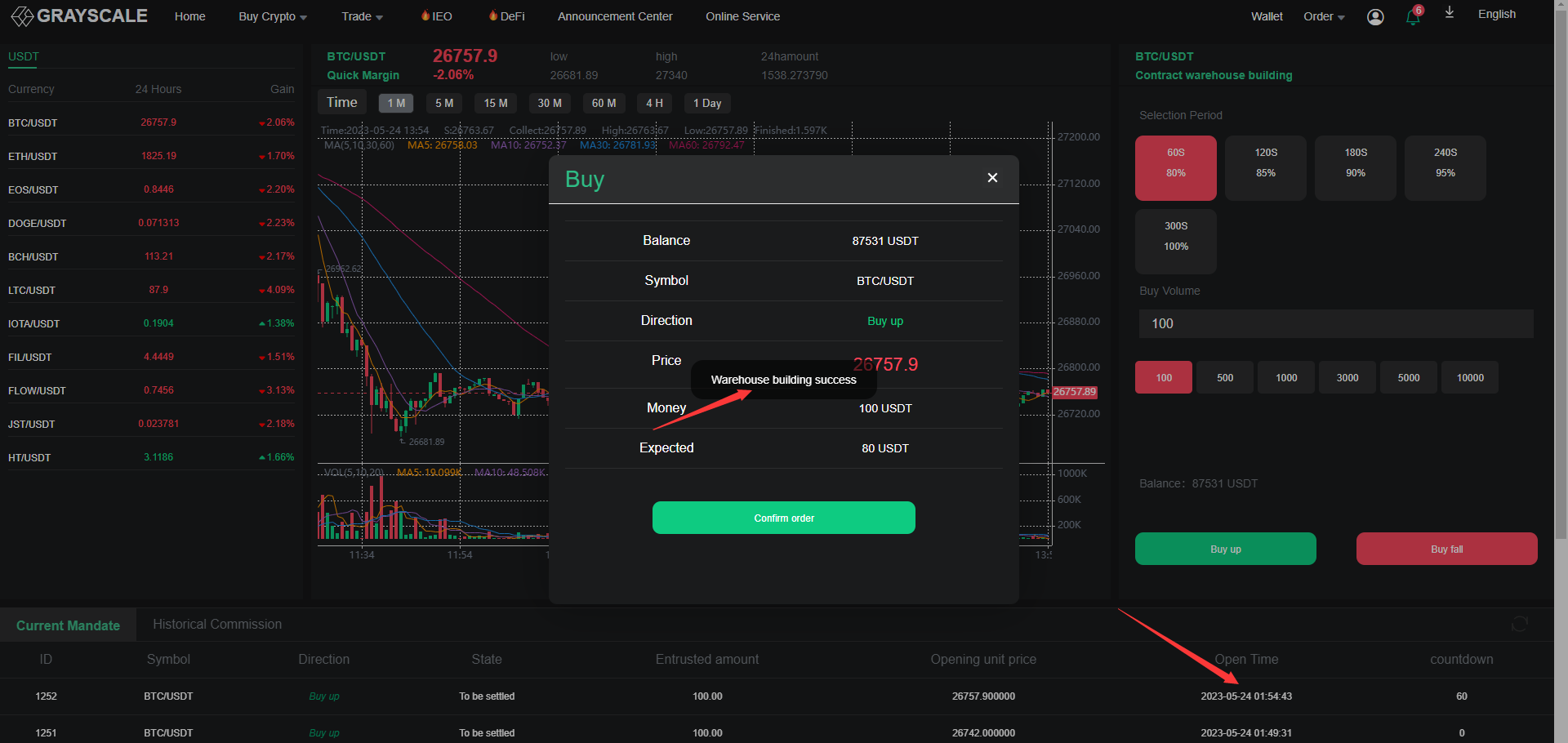Select the Time chart view

pyautogui.click(x=342, y=102)
